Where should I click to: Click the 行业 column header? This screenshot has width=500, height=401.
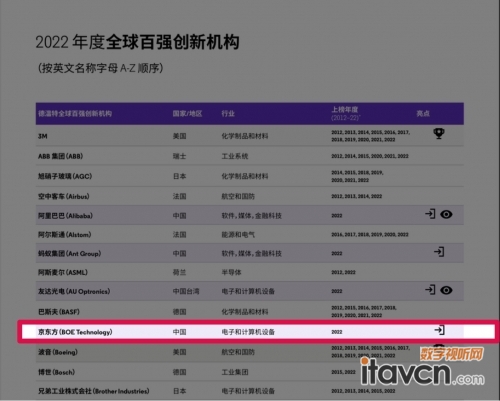pyautogui.click(x=228, y=114)
